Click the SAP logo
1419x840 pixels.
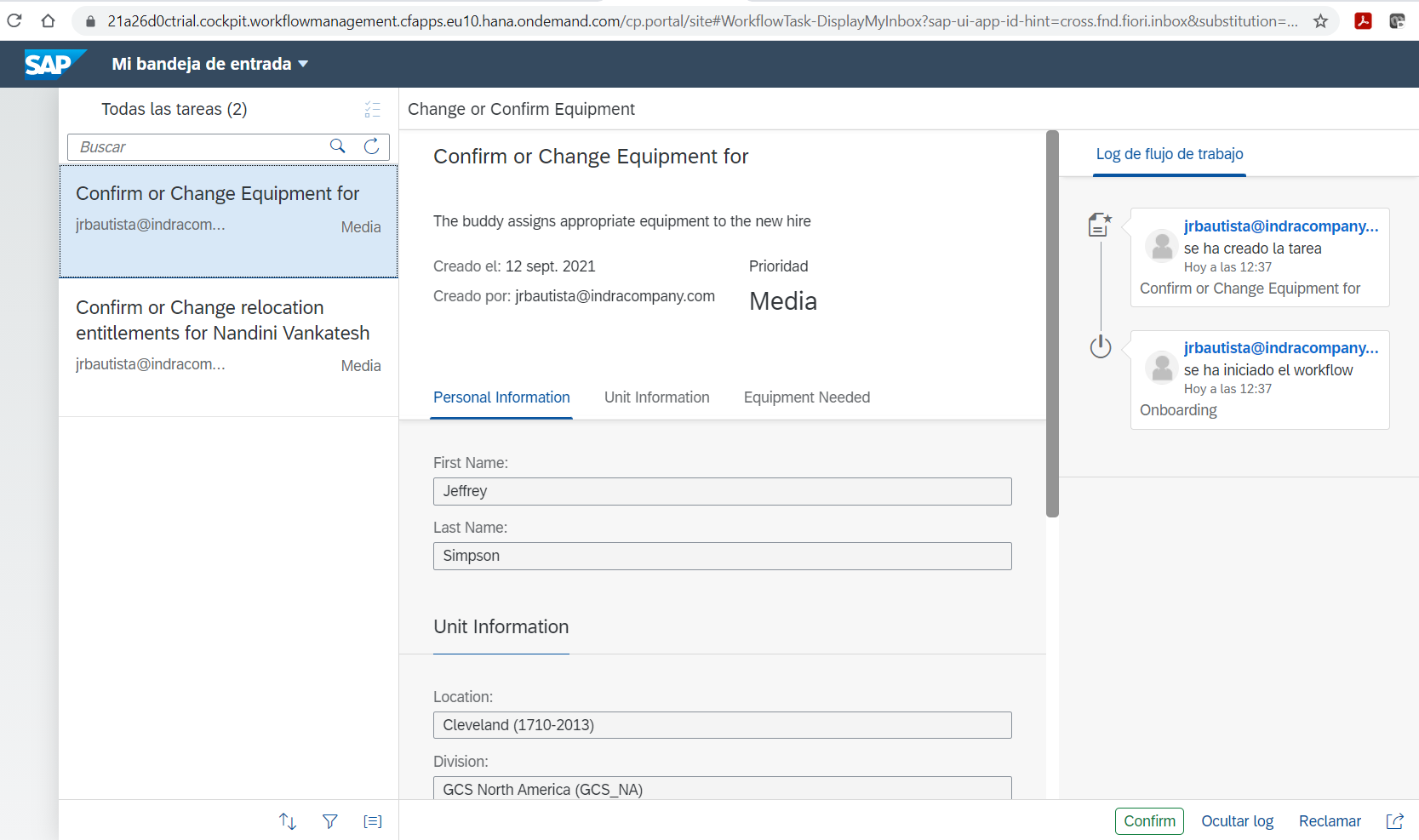53,64
